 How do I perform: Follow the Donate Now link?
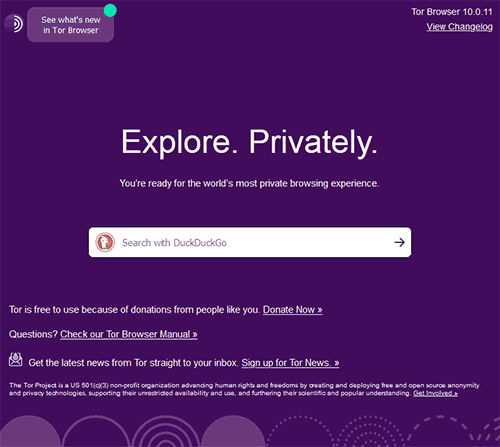[x=292, y=310]
